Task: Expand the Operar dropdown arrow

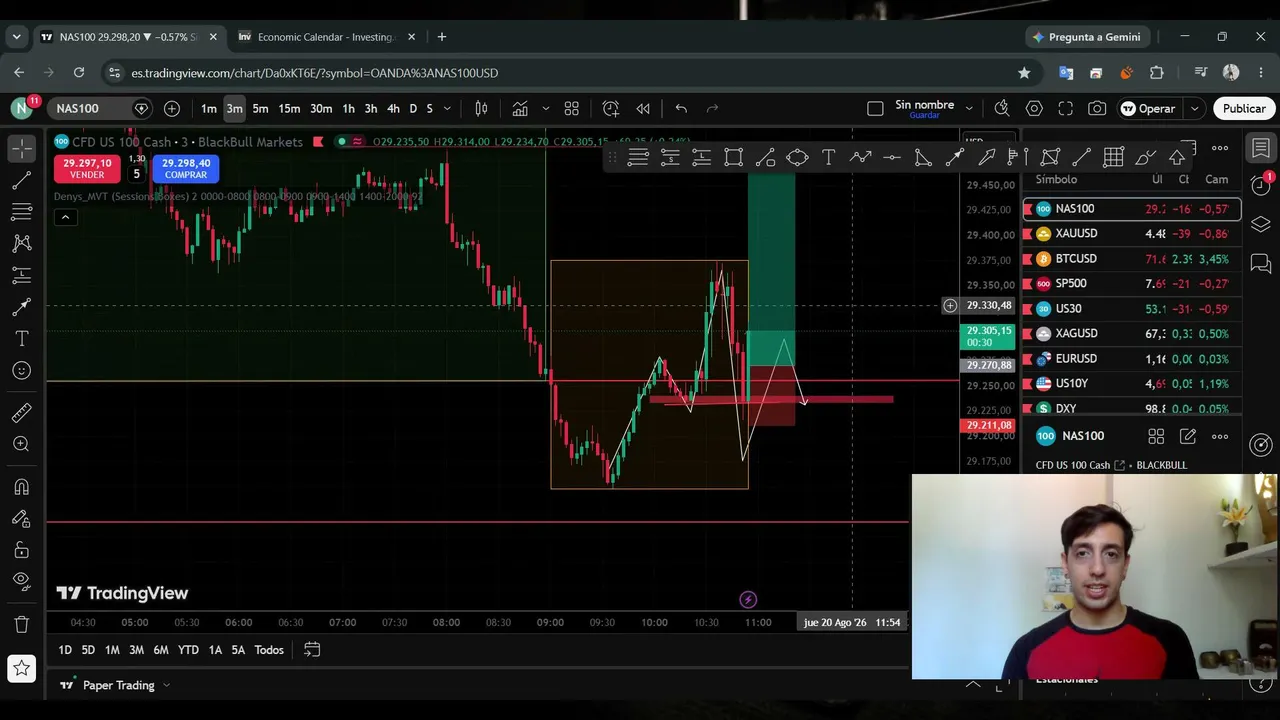Action: pyautogui.click(x=1194, y=108)
